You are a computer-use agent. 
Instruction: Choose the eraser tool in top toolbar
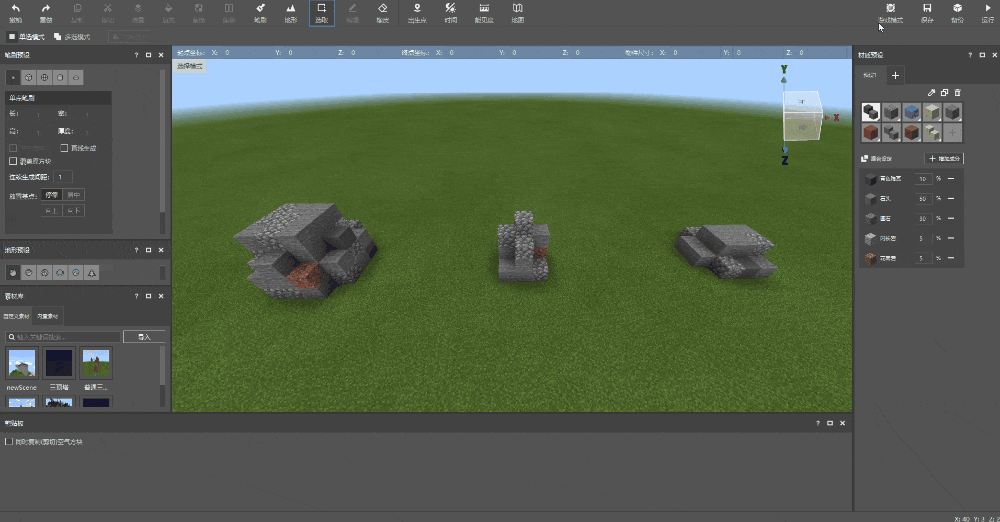pos(383,11)
